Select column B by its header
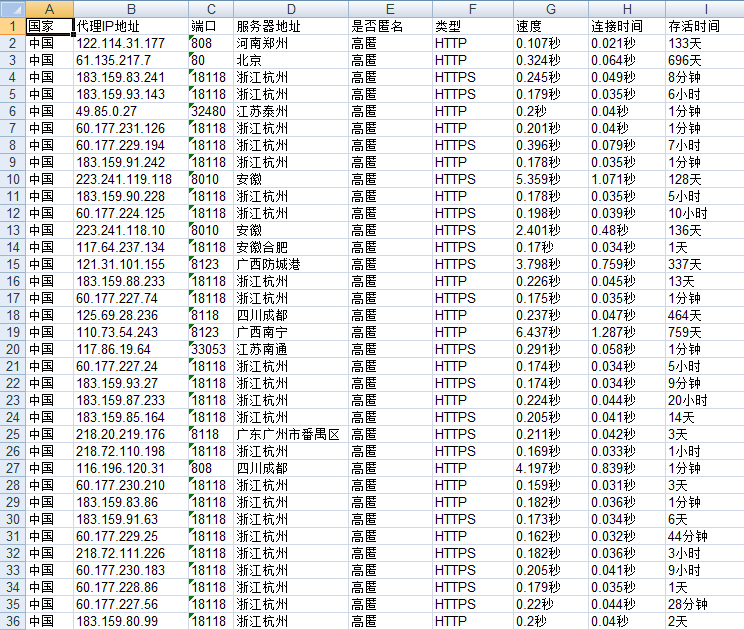Viewport: 744px width, 630px height. click(130, 8)
